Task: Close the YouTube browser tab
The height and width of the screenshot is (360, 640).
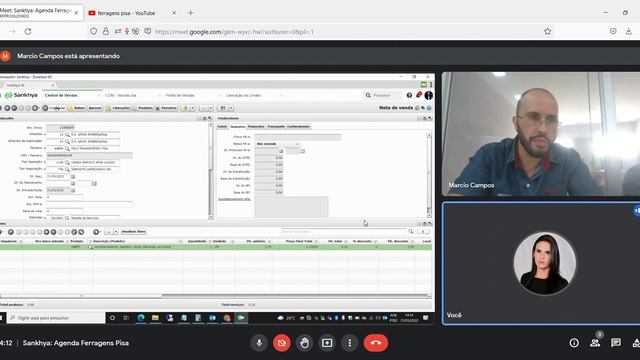Action: (174, 13)
